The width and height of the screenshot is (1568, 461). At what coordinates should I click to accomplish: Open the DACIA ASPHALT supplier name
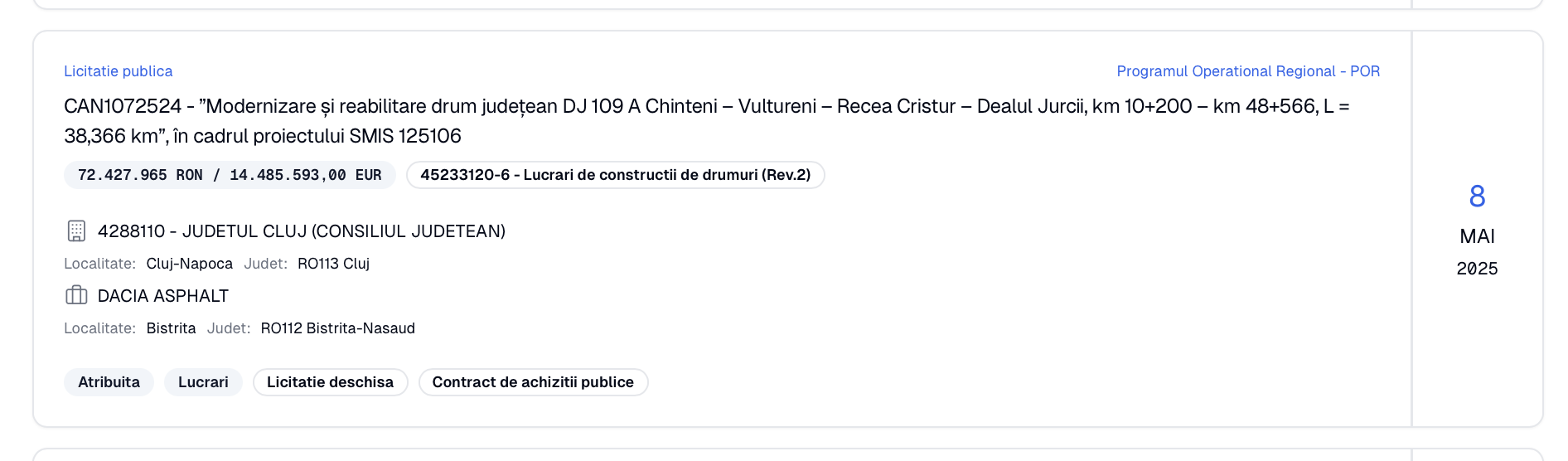coord(163,296)
